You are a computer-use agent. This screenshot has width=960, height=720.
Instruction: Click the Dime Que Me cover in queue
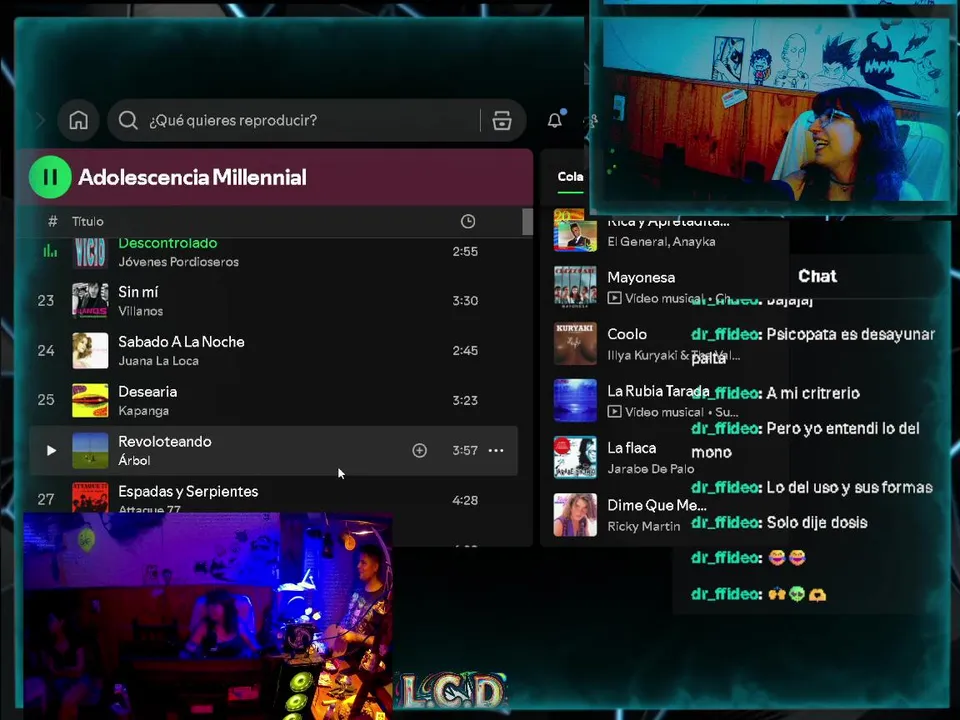coord(575,515)
